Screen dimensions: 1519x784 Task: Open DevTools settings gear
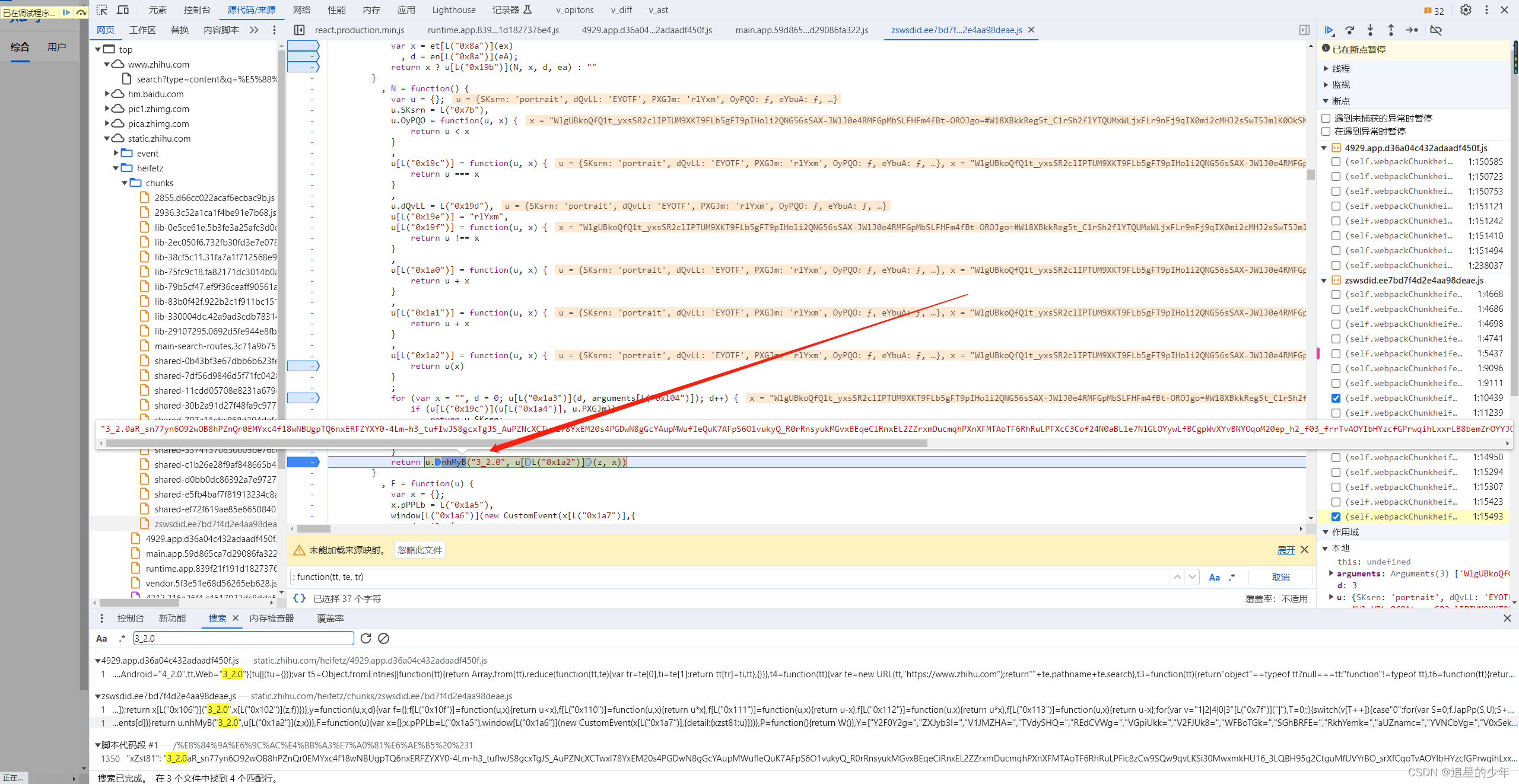pos(1466,10)
